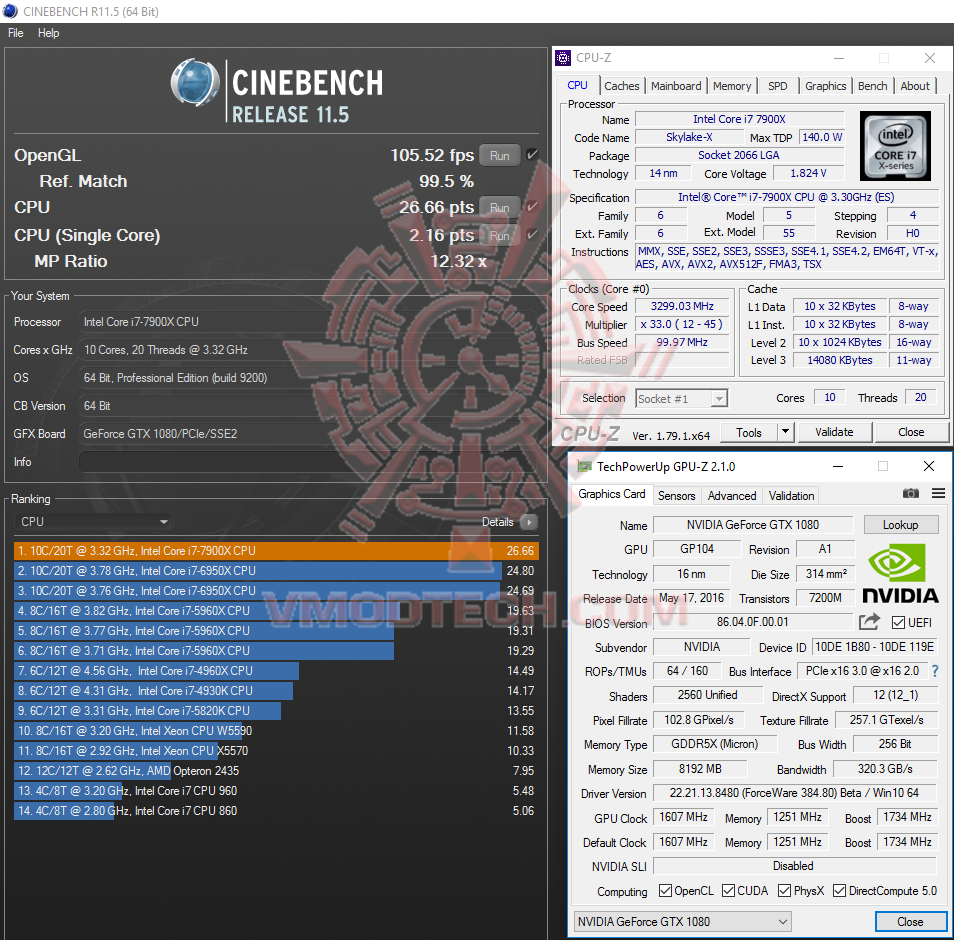Viewport: 954px width, 940px height.
Task: Select the CPU-Z CPU tab
Action: tap(577, 85)
